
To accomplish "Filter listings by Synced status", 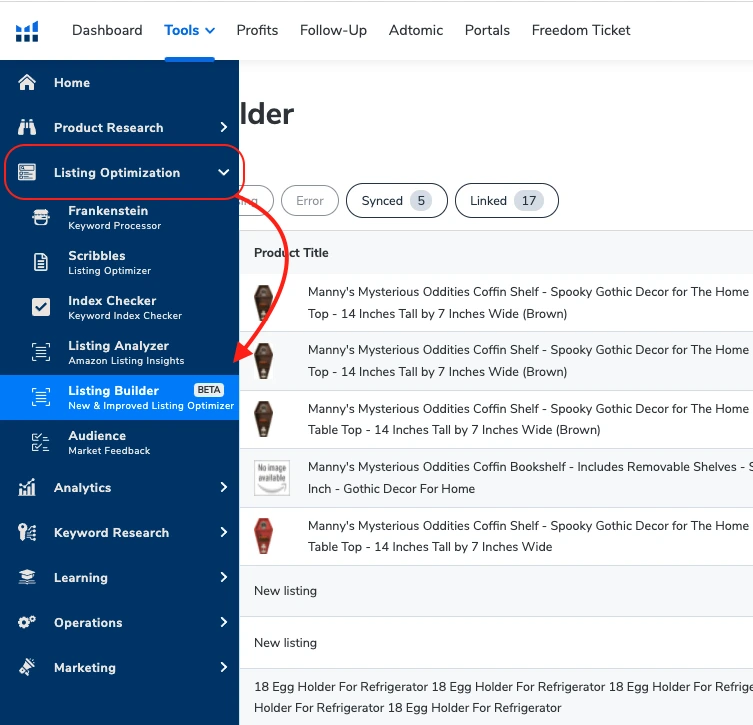I will pyautogui.click(x=394, y=201).
